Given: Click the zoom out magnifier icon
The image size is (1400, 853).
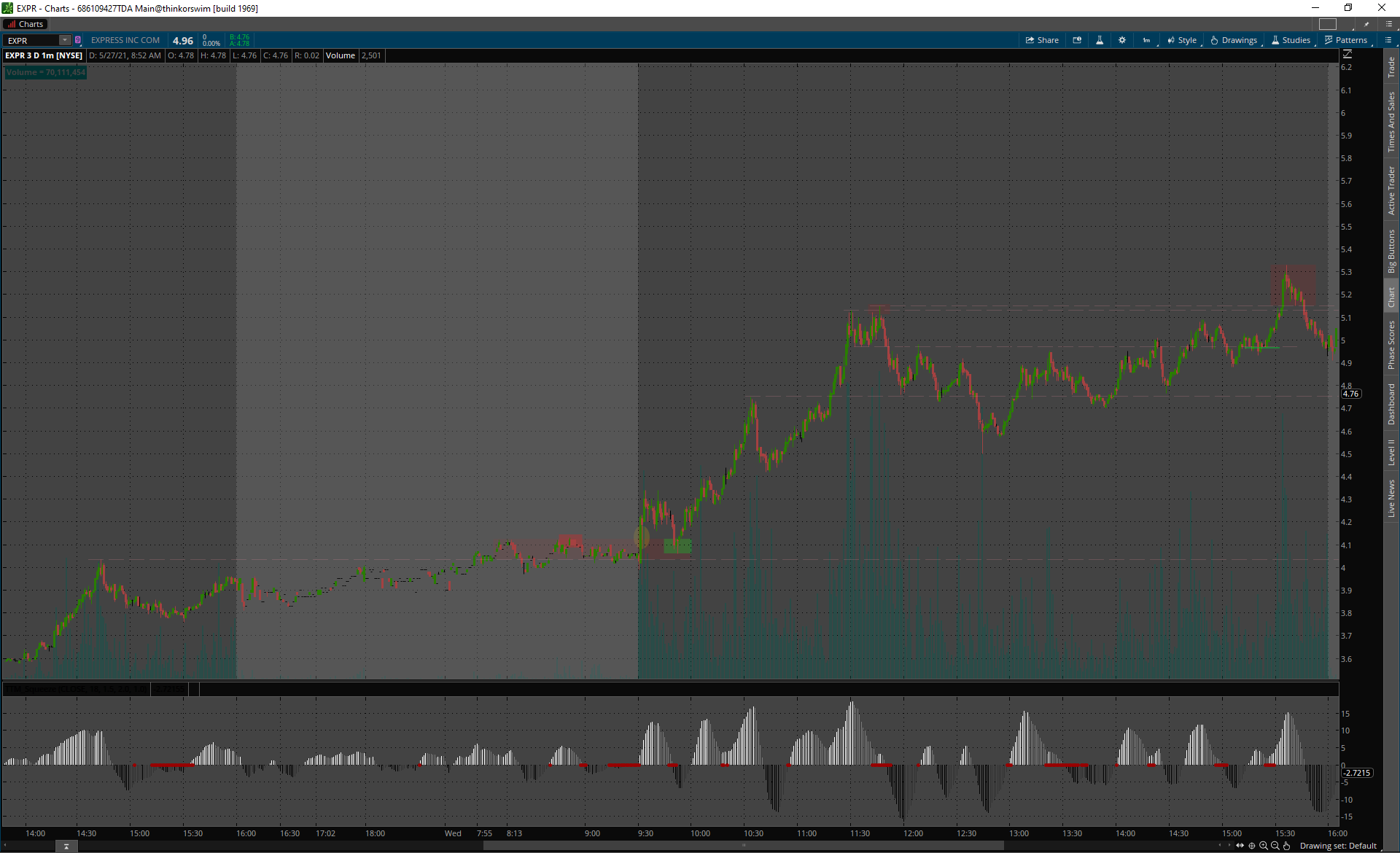Looking at the screenshot, I should (1275, 846).
